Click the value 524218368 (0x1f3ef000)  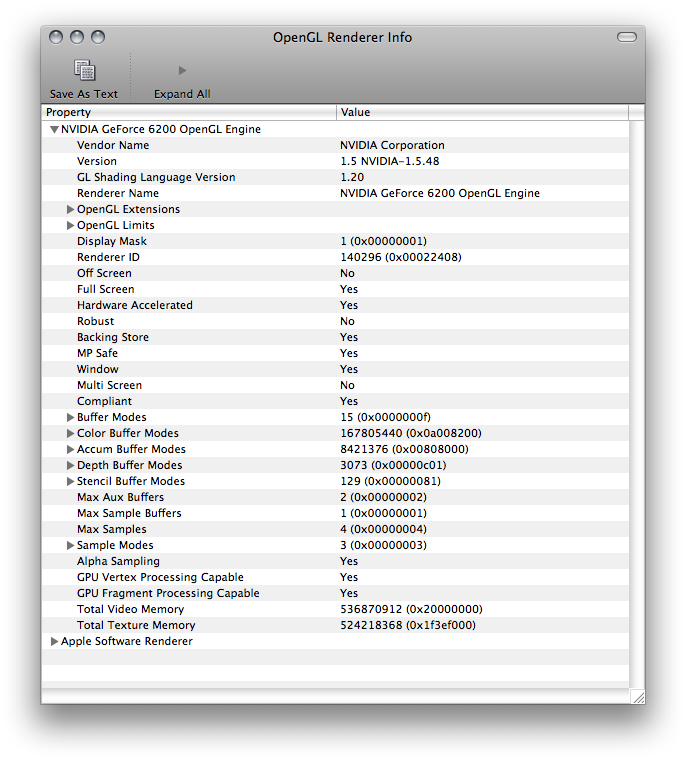pos(408,625)
